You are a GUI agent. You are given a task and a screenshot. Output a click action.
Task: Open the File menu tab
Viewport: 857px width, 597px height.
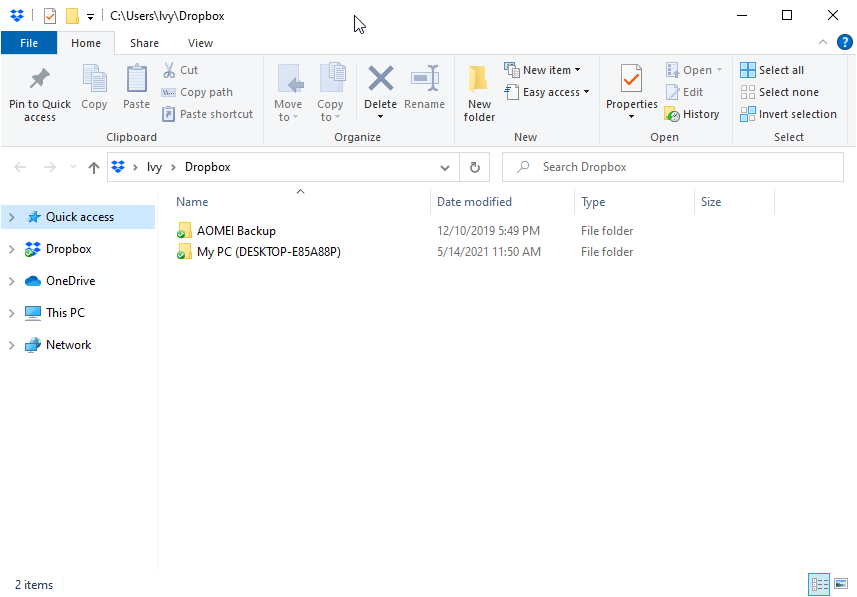29,43
